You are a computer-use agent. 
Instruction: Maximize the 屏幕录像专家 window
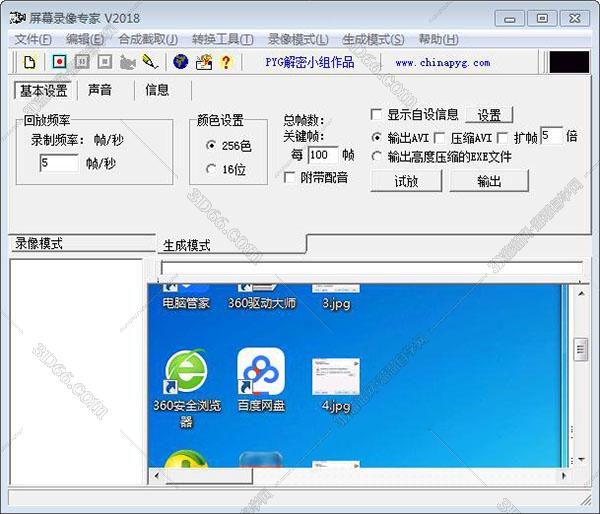click(542, 18)
